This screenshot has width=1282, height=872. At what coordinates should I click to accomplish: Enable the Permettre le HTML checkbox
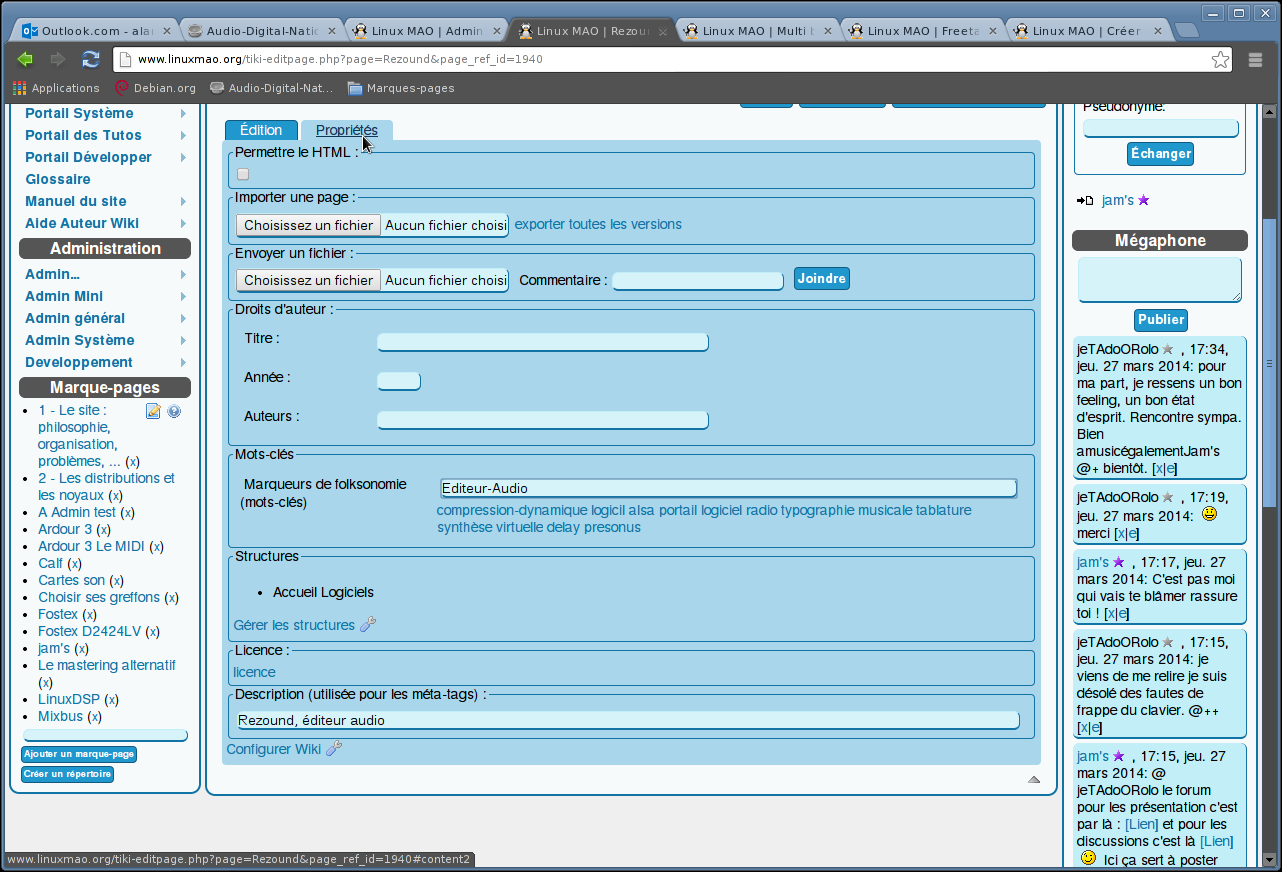[243, 174]
